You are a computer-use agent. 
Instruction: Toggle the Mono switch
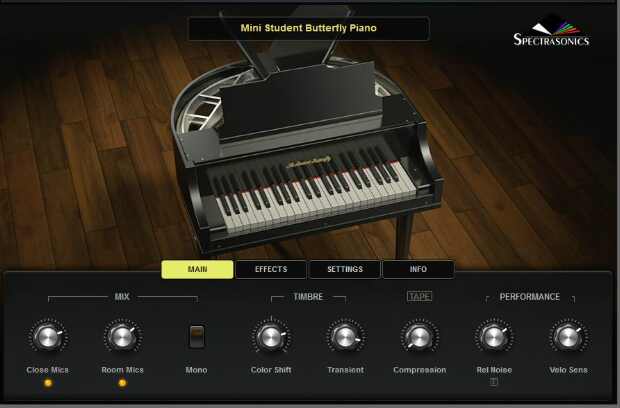198,337
